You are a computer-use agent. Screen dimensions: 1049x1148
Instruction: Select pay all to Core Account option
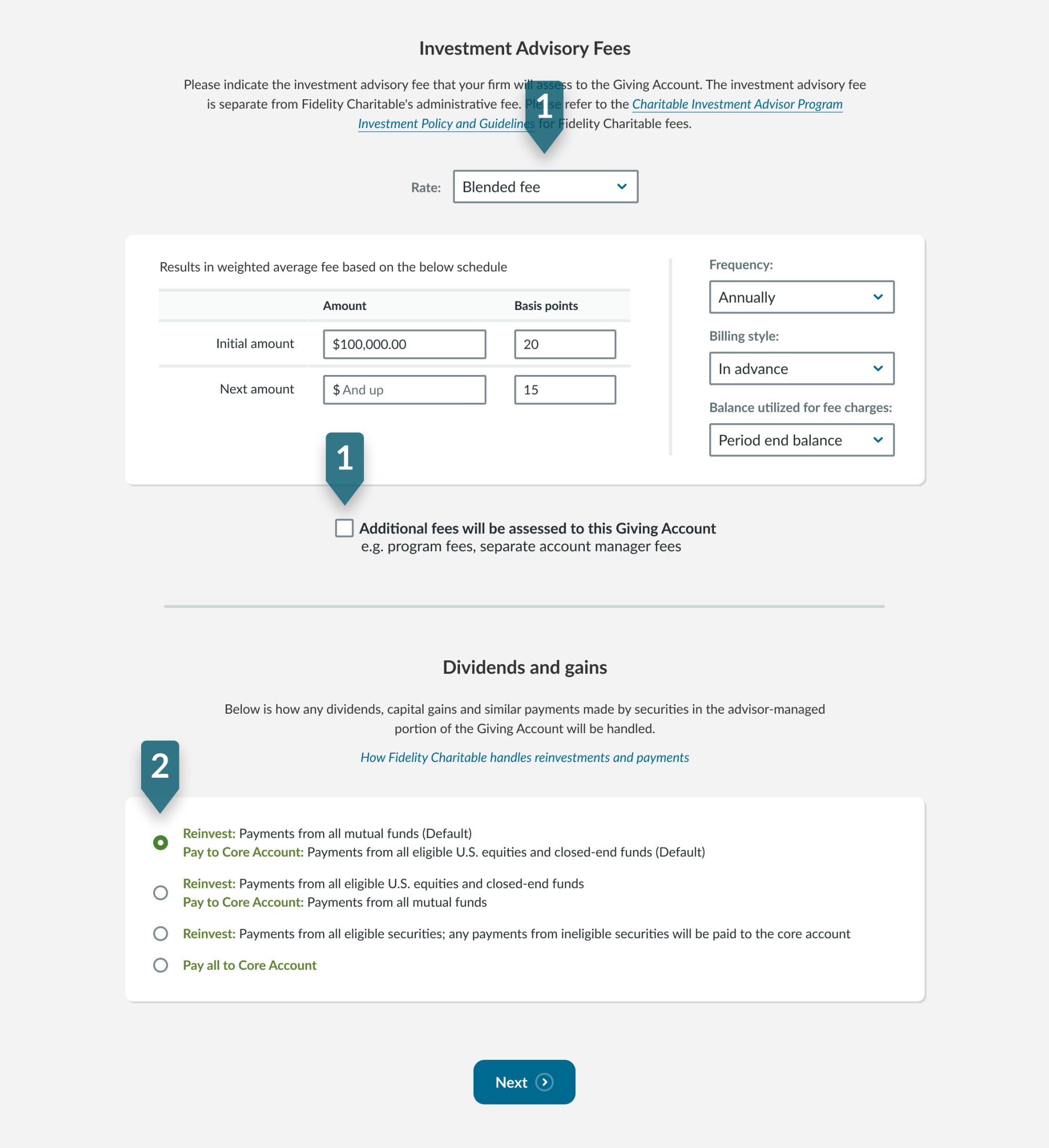coord(160,965)
